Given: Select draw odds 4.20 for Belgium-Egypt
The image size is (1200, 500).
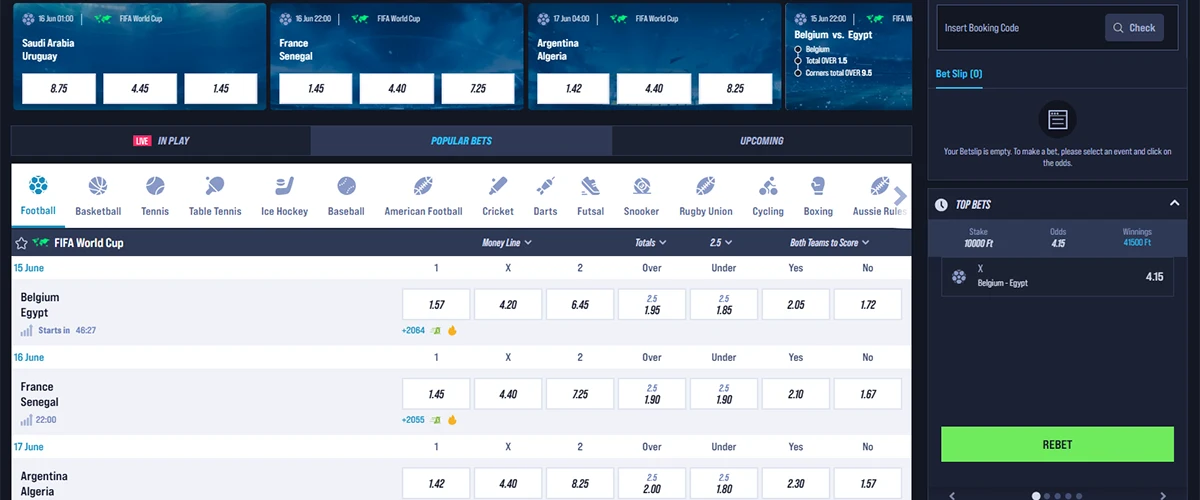Looking at the screenshot, I should tap(508, 305).
